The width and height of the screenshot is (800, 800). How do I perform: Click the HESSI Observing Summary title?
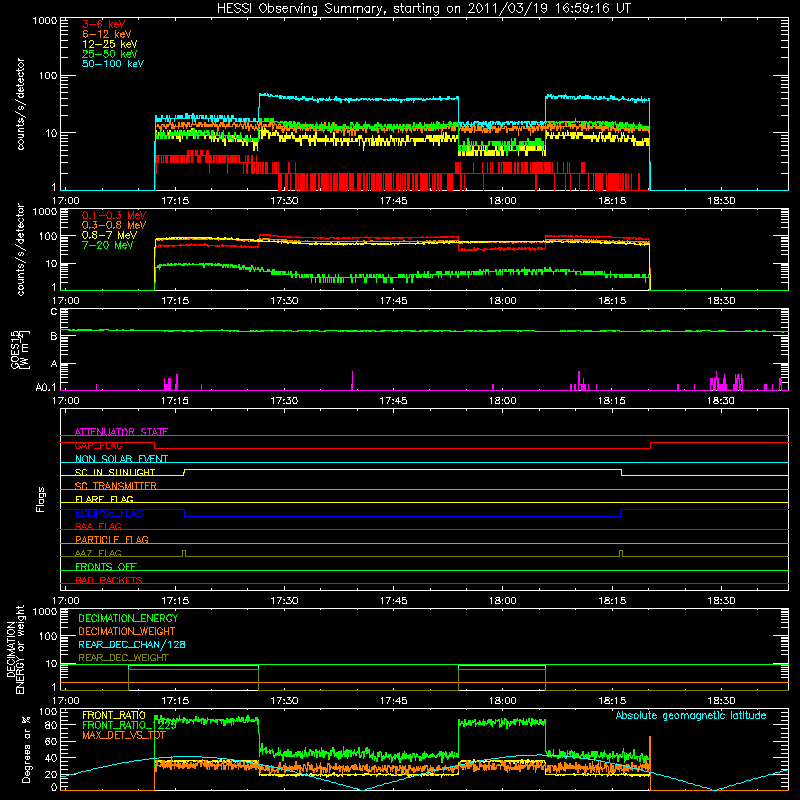point(423,9)
